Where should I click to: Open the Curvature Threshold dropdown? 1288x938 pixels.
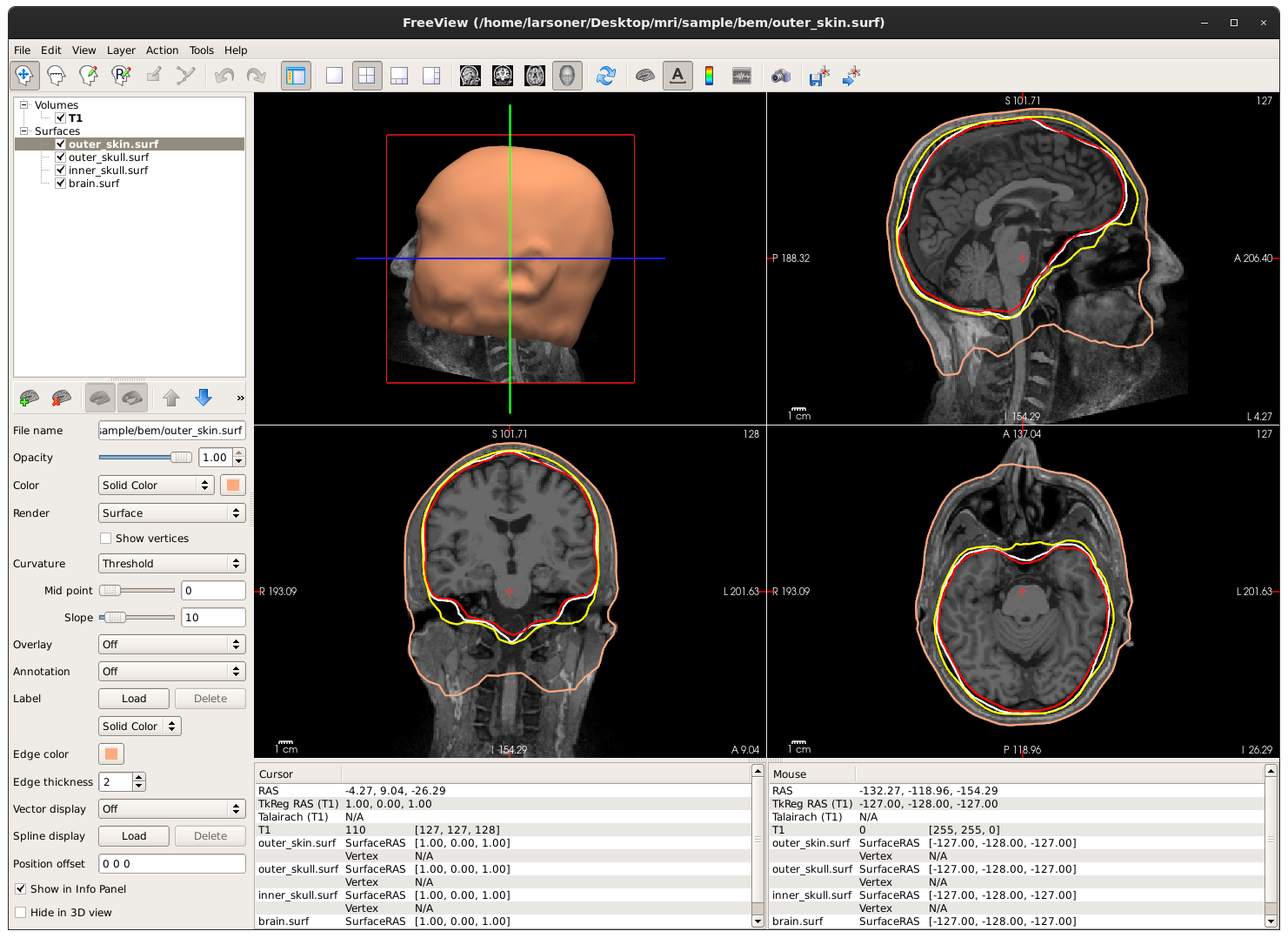(x=172, y=564)
